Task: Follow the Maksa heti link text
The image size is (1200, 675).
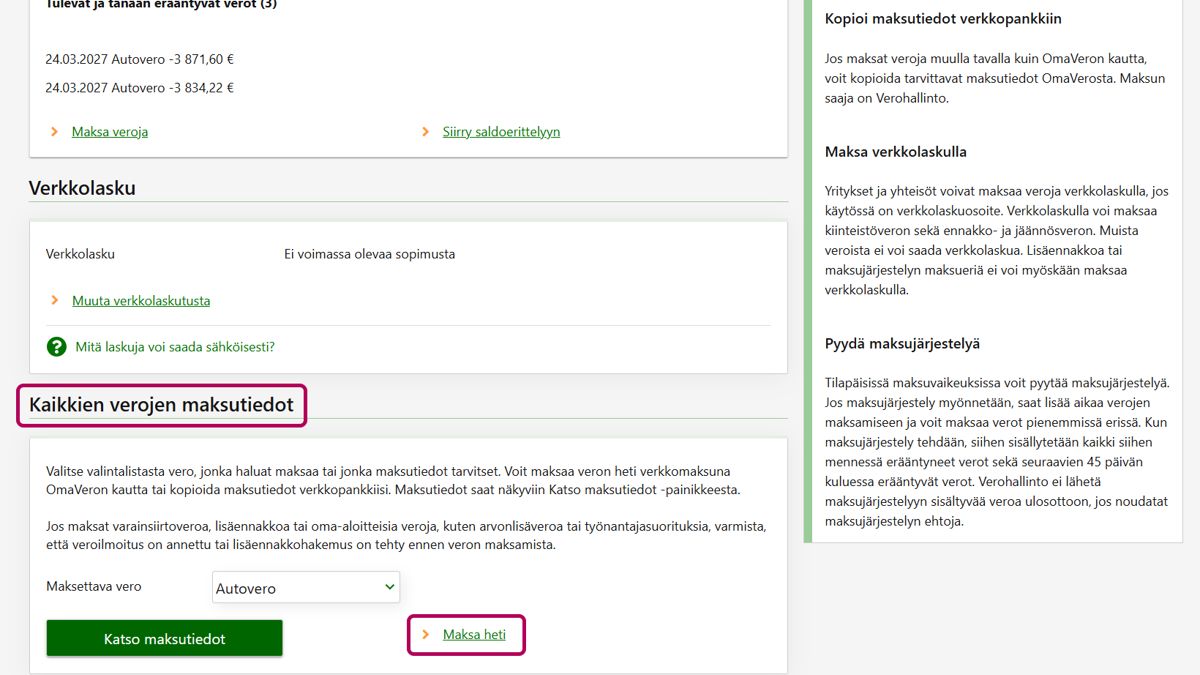Action: click(x=474, y=635)
